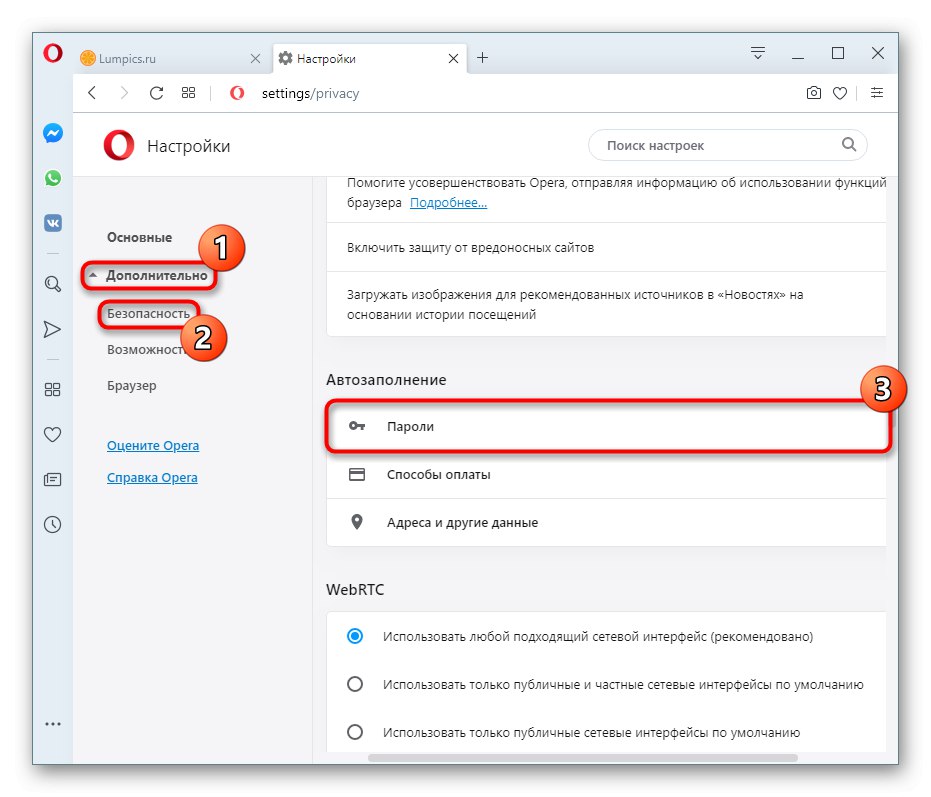Open the Подробнее... link

[x=448, y=203]
